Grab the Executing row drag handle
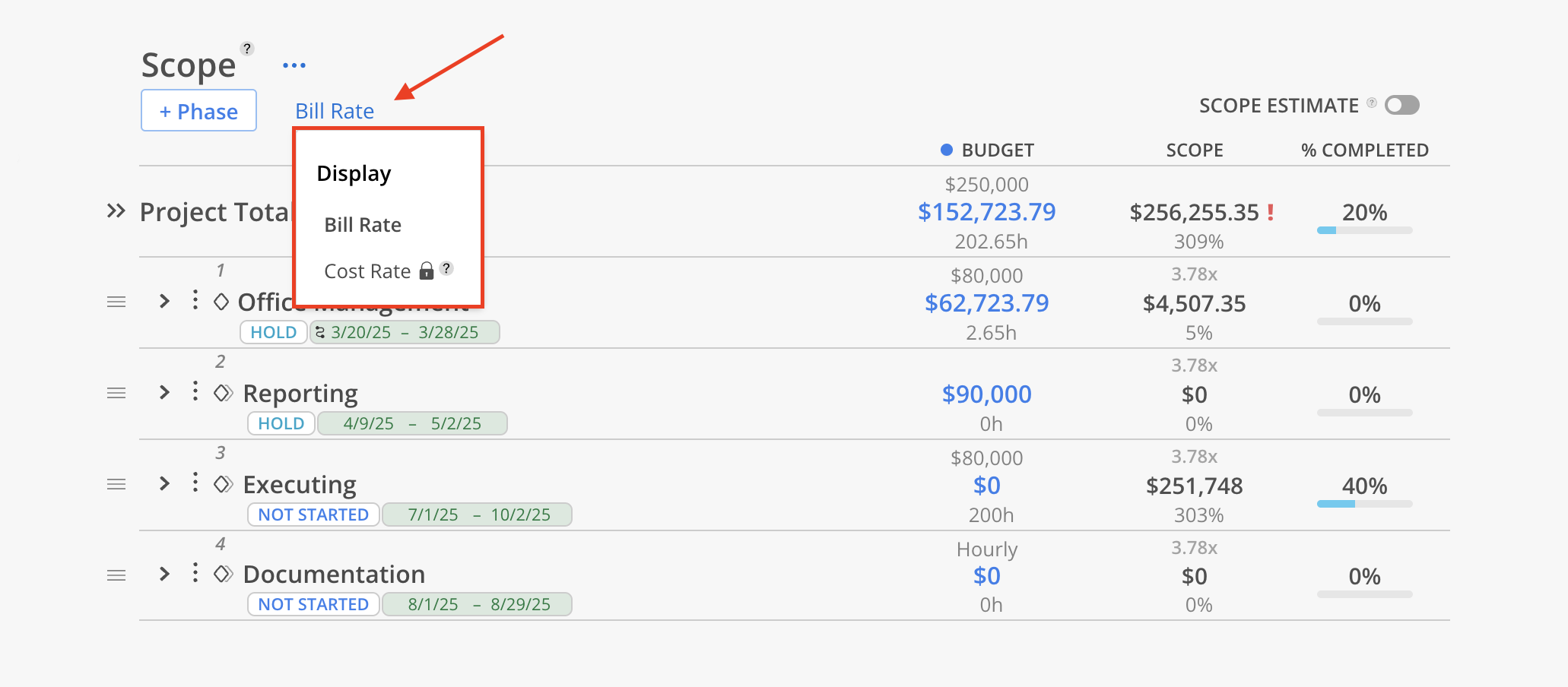Screen dimensions: 1568x687 pos(116,484)
